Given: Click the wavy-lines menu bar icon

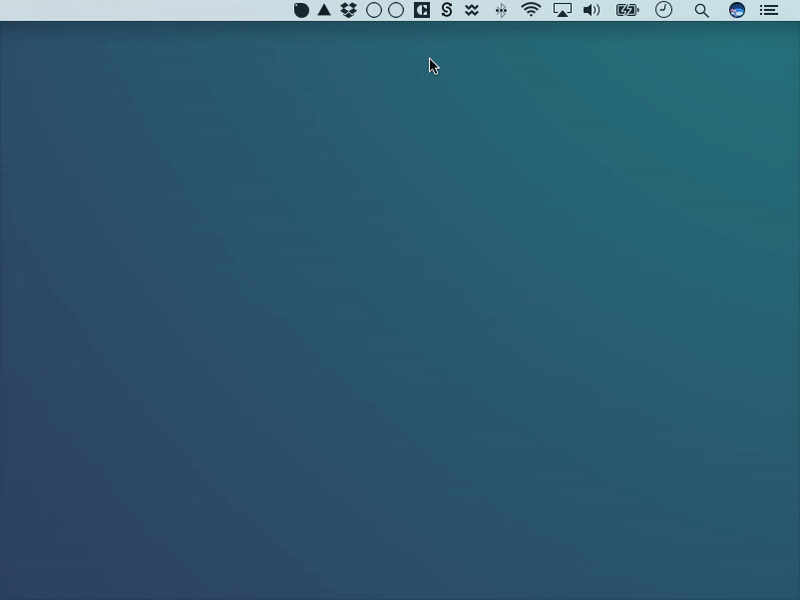Looking at the screenshot, I should (x=470, y=11).
